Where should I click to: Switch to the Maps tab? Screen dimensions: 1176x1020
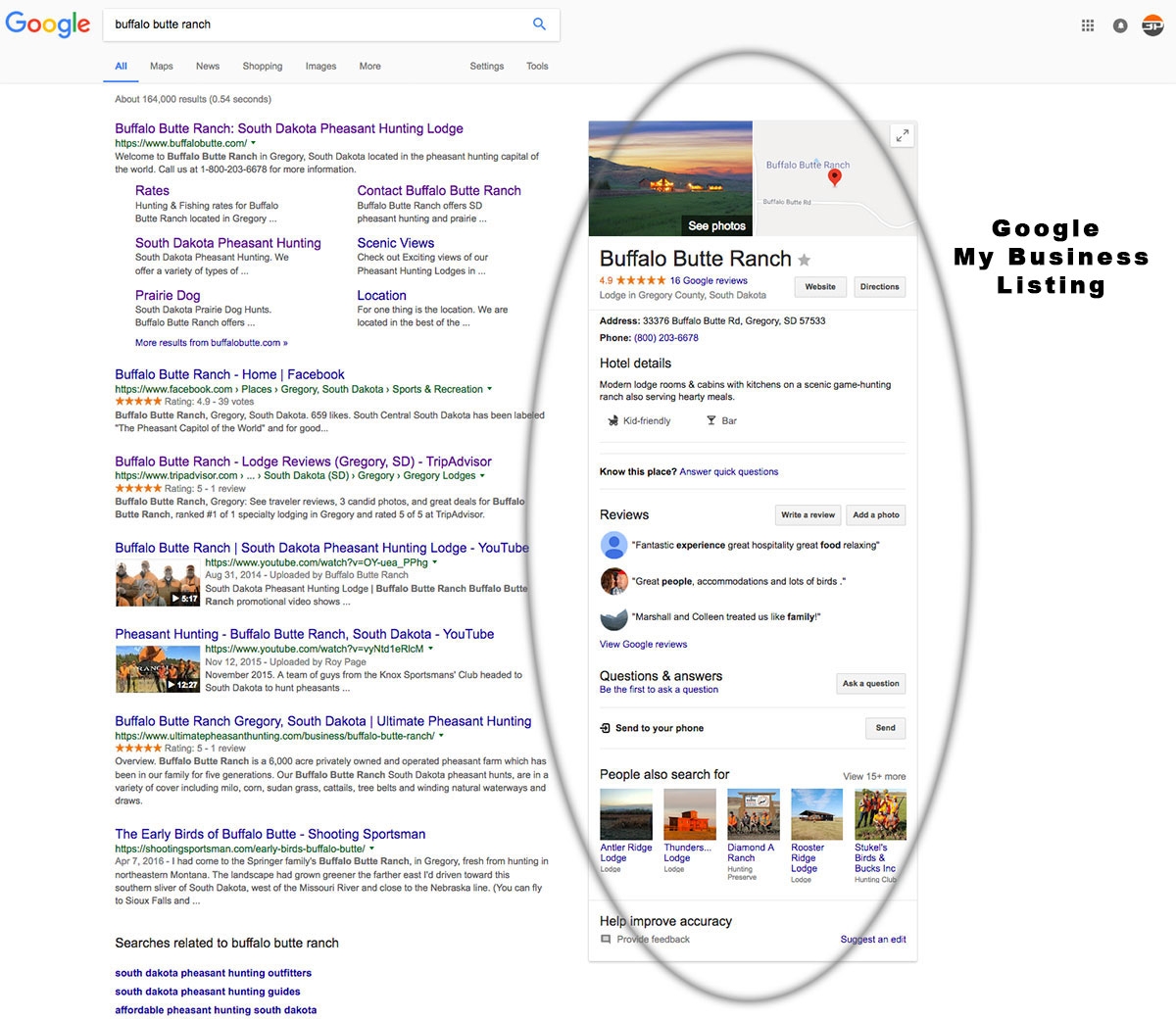point(162,67)
